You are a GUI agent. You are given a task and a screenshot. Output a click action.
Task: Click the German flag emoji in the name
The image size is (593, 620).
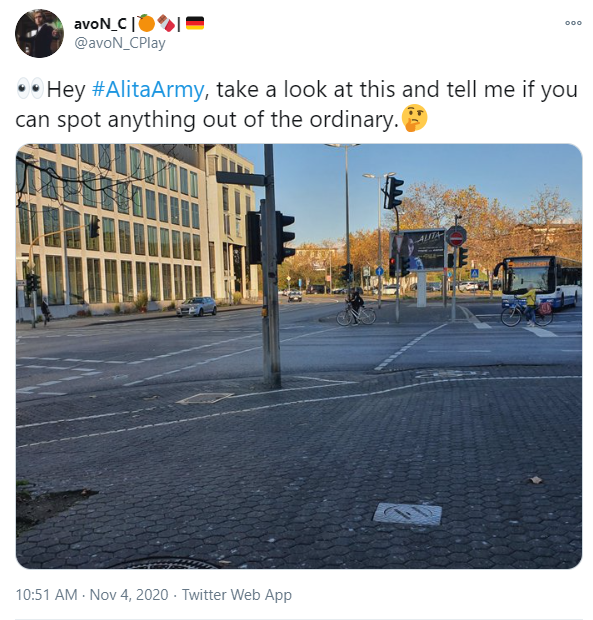click(195, 23)
